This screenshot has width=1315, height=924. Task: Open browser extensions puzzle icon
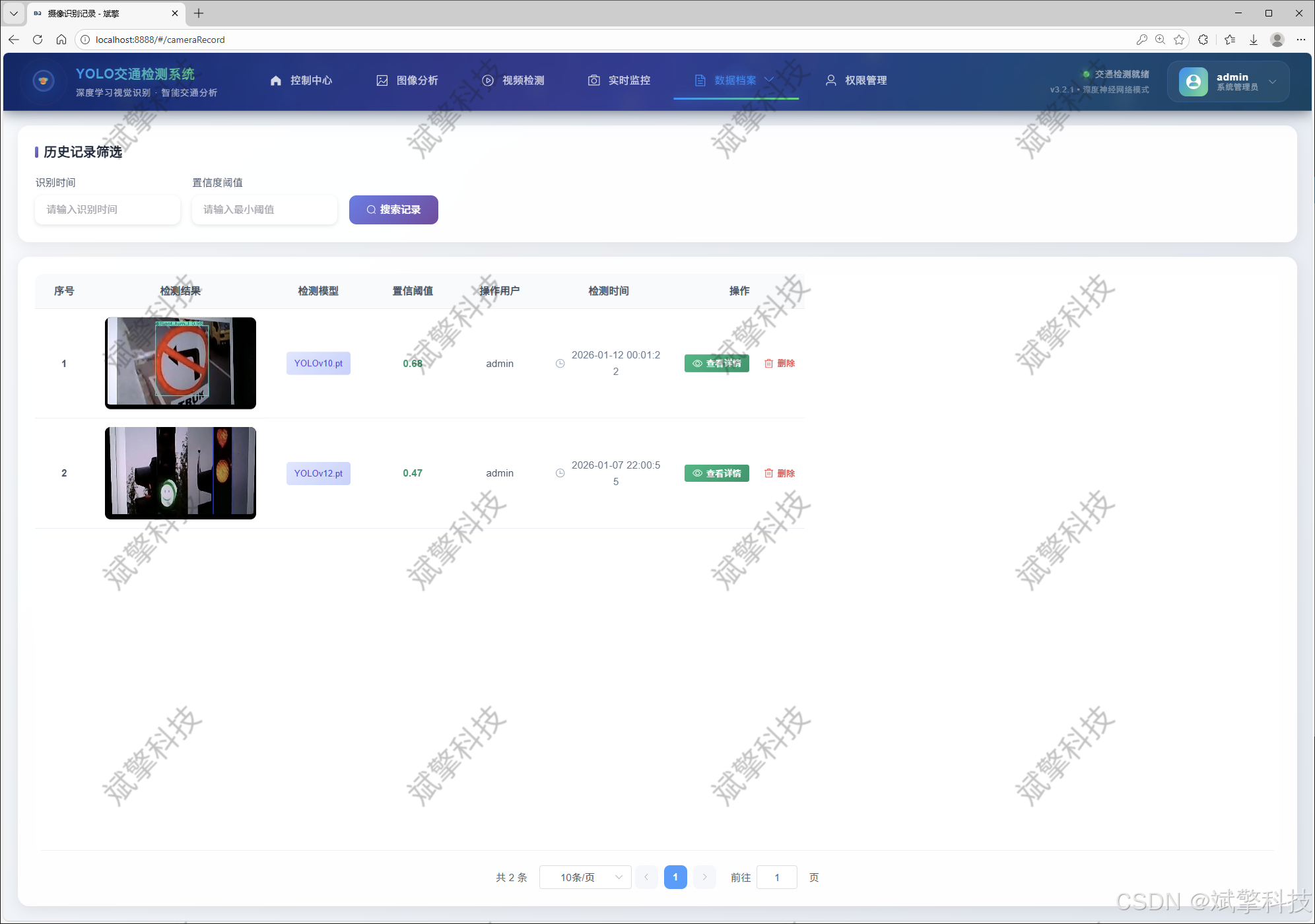[x=1203, y=40]
